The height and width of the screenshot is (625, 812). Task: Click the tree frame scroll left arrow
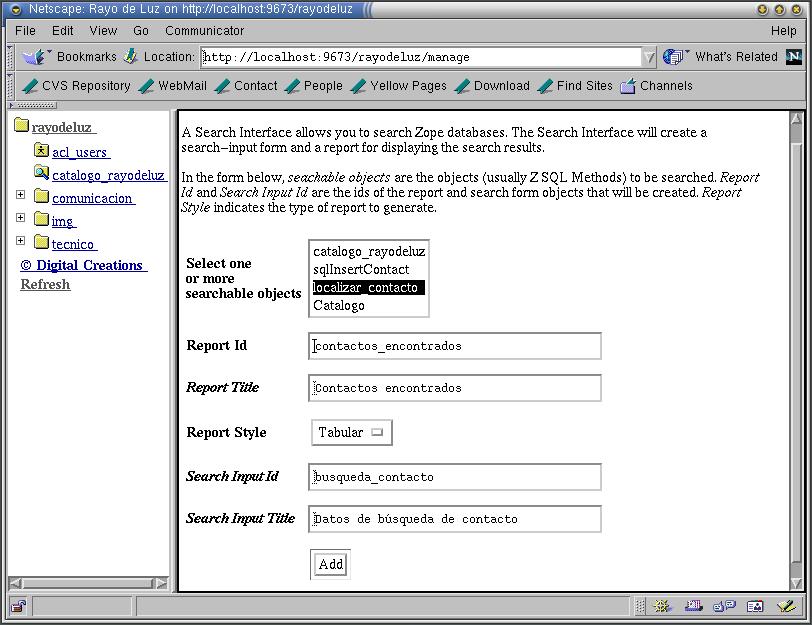coord(15,584)
